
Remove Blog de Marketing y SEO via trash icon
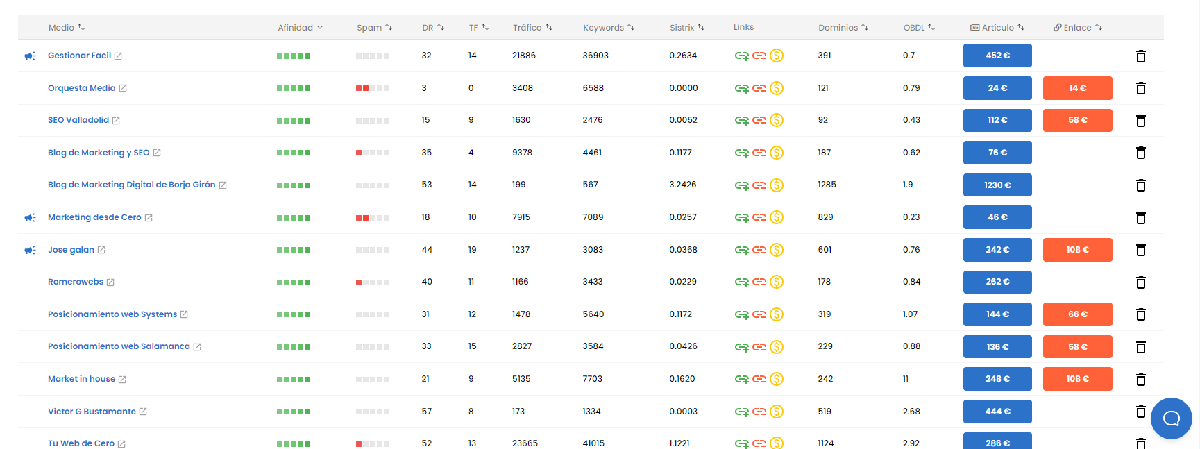[x=1141, y=153]
